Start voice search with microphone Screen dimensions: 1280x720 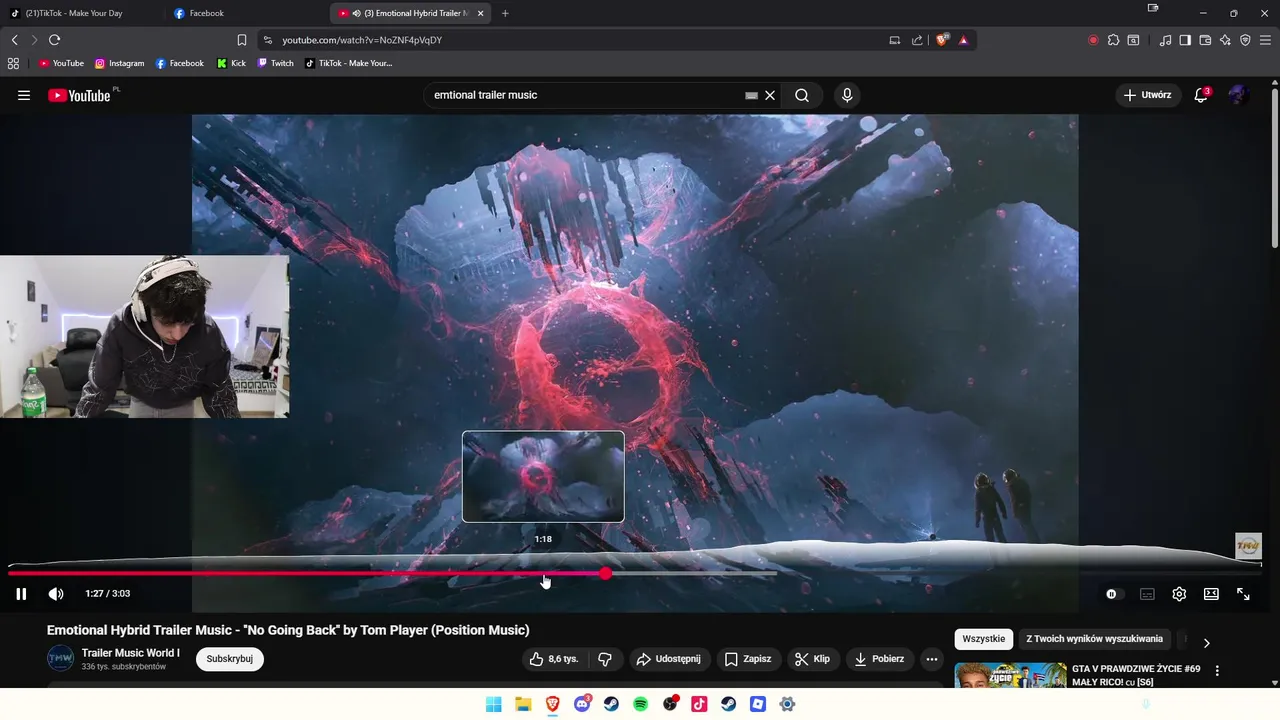(847, 95)
